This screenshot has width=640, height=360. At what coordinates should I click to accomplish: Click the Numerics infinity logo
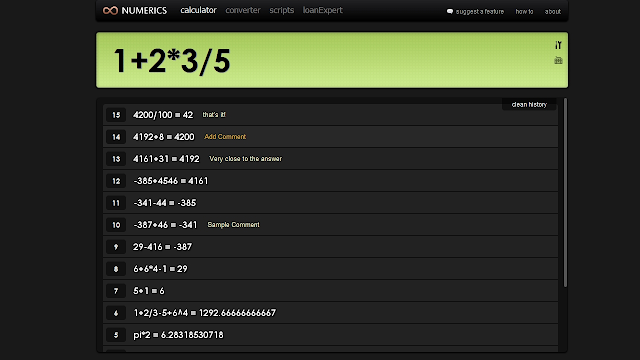110,11
